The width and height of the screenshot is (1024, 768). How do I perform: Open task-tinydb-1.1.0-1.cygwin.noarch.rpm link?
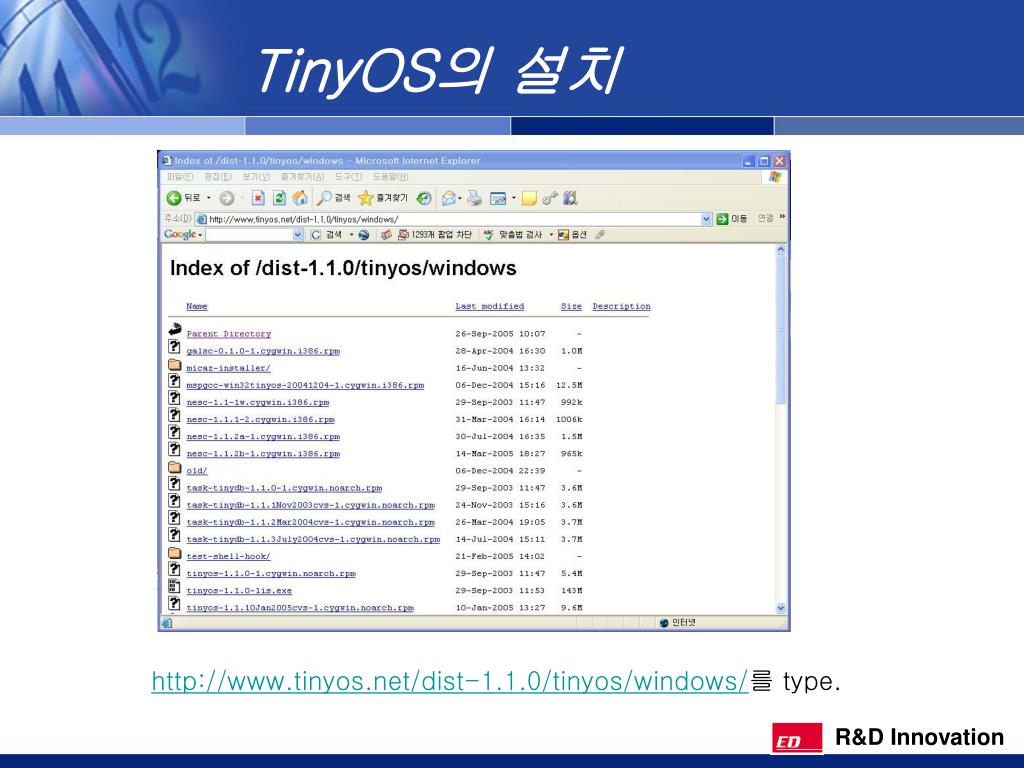pyautogui.click(x=284, y=488)
